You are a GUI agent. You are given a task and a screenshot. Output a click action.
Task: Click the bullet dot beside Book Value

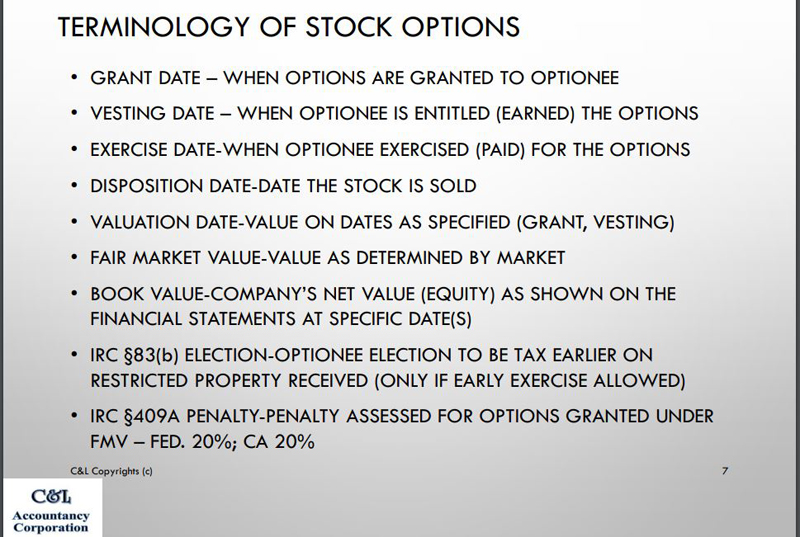(x=74, y=294)
